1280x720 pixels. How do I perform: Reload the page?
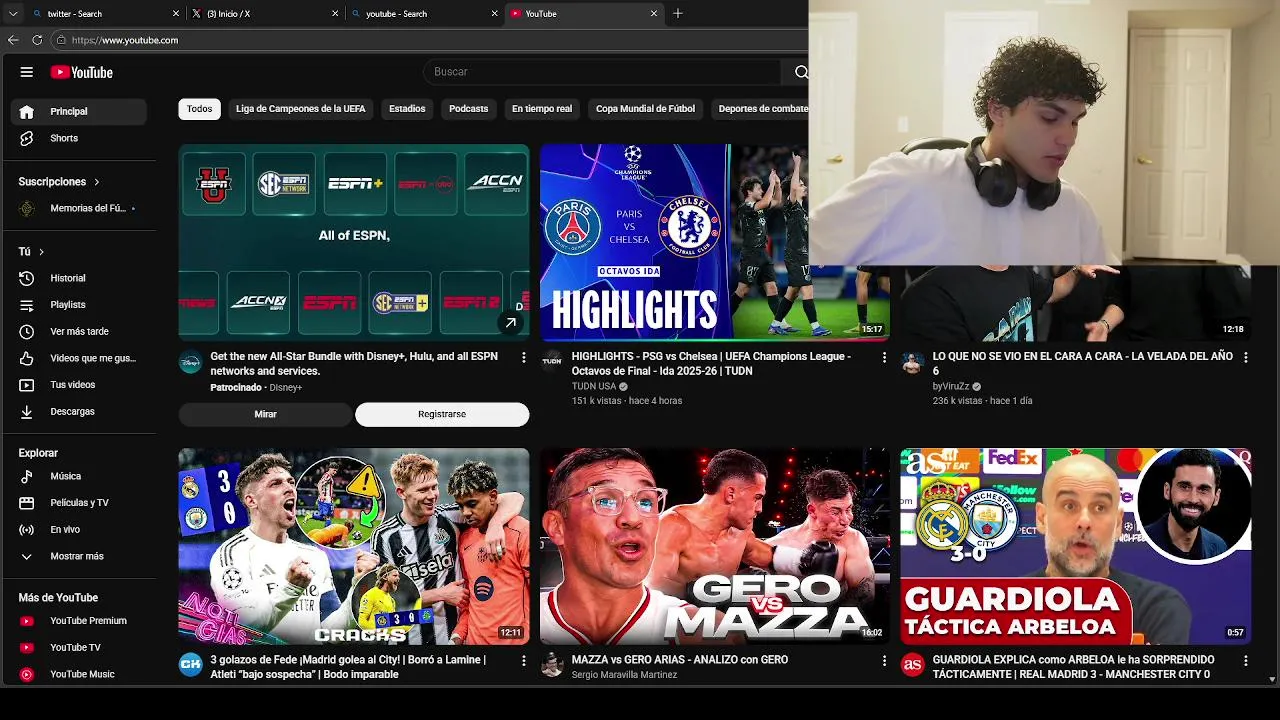[37, 40]
